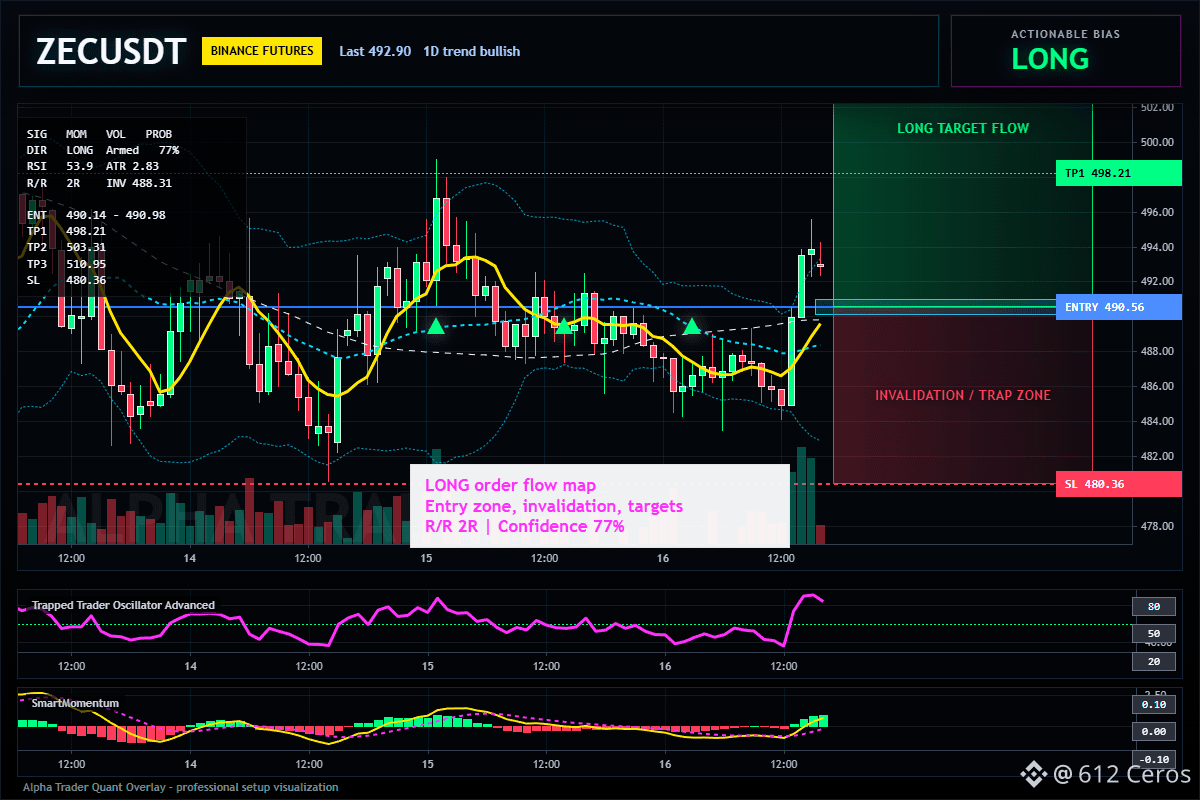
Task: Select the oscillator 50 level label
Action: (x=1153, y=634)
